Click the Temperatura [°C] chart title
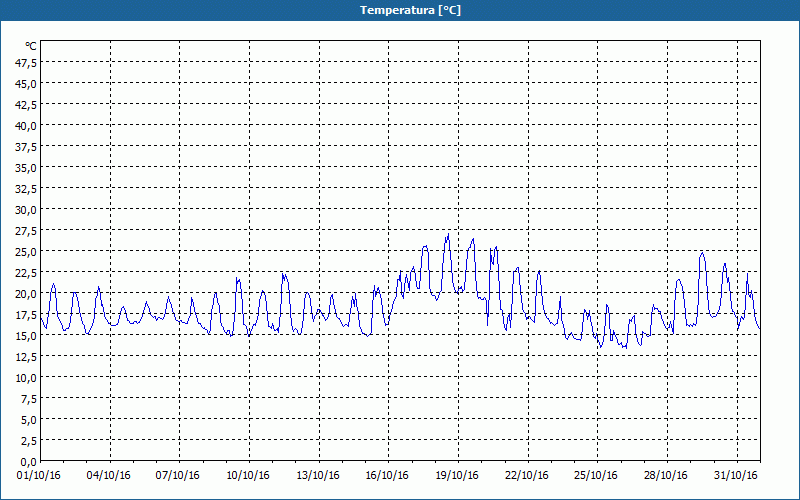800x500 pixels. coord(410,10)
